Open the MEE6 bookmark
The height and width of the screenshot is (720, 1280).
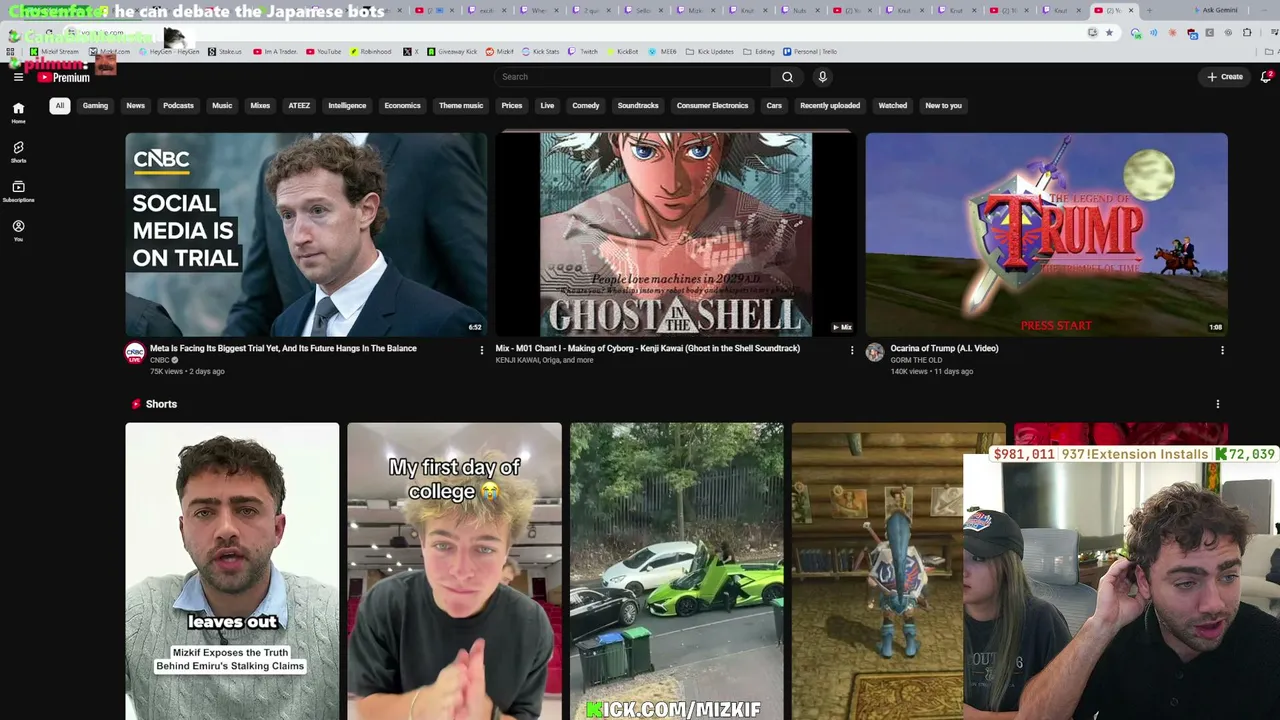[663, 51]
